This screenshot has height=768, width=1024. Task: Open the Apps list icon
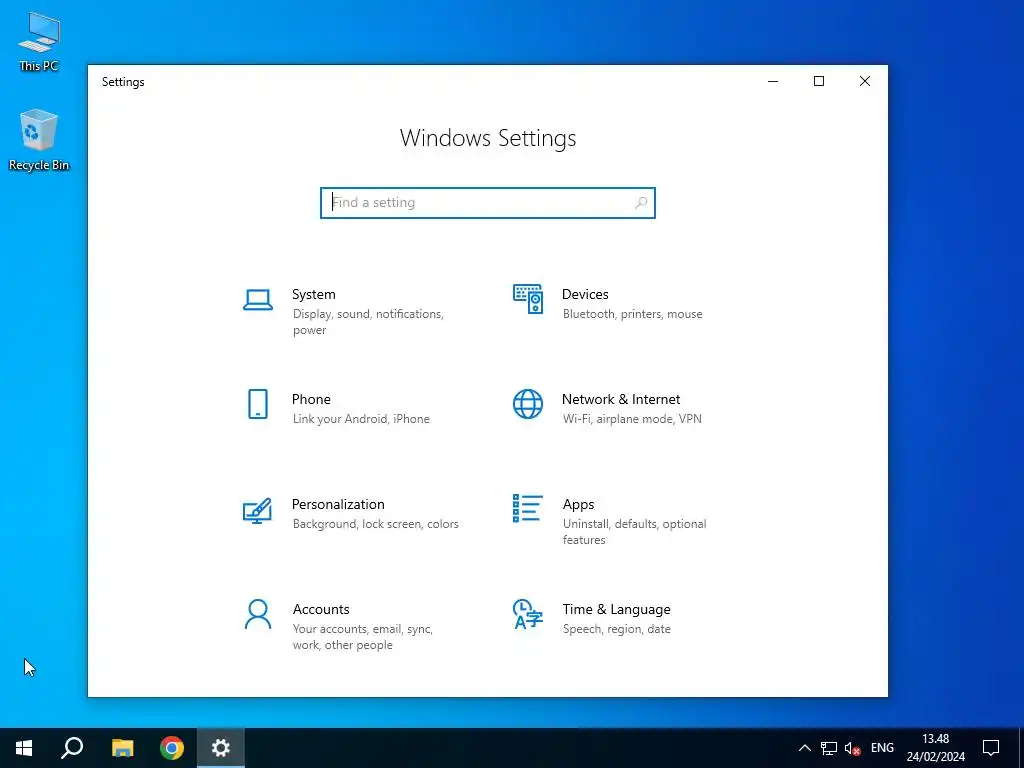528,508
